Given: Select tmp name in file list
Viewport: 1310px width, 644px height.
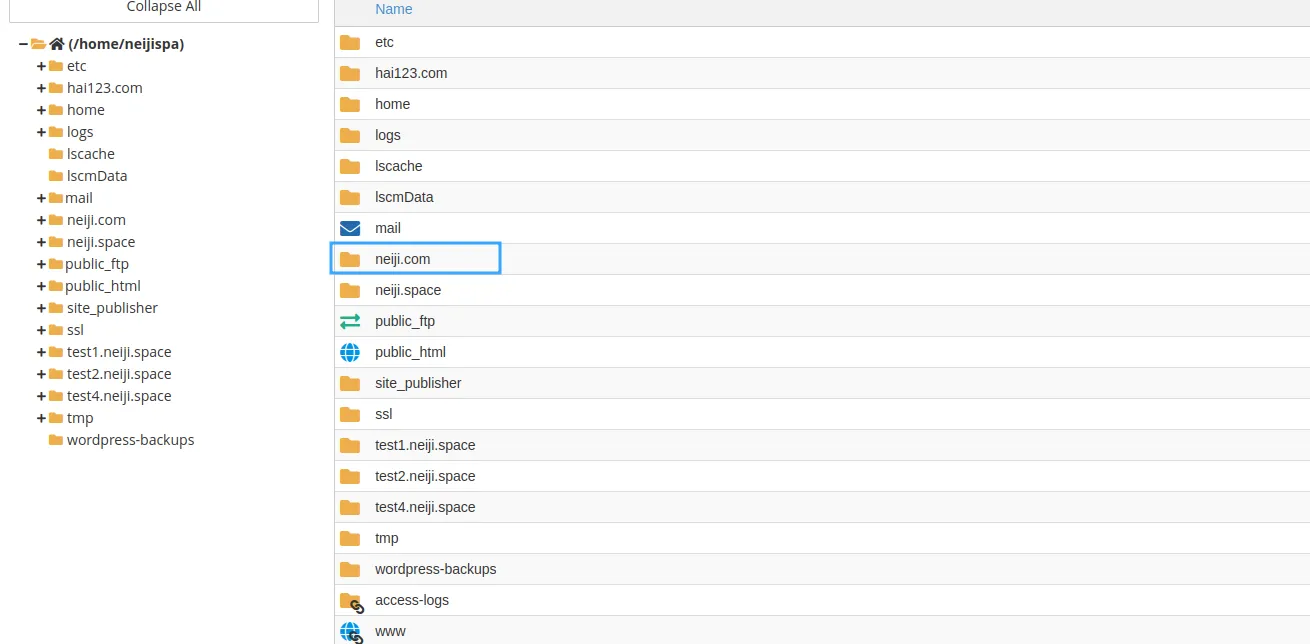Looking at the screenshot, I should coord(387,538).
